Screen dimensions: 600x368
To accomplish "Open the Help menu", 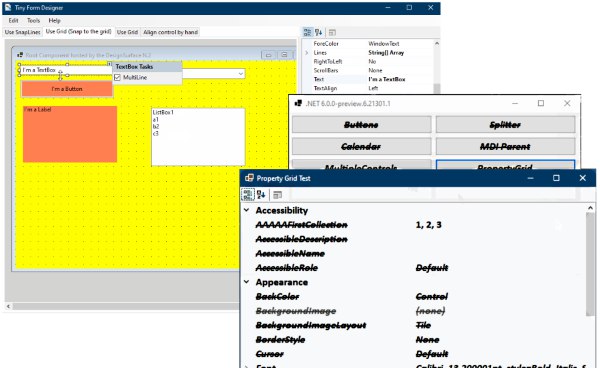I will click(54, 20).
